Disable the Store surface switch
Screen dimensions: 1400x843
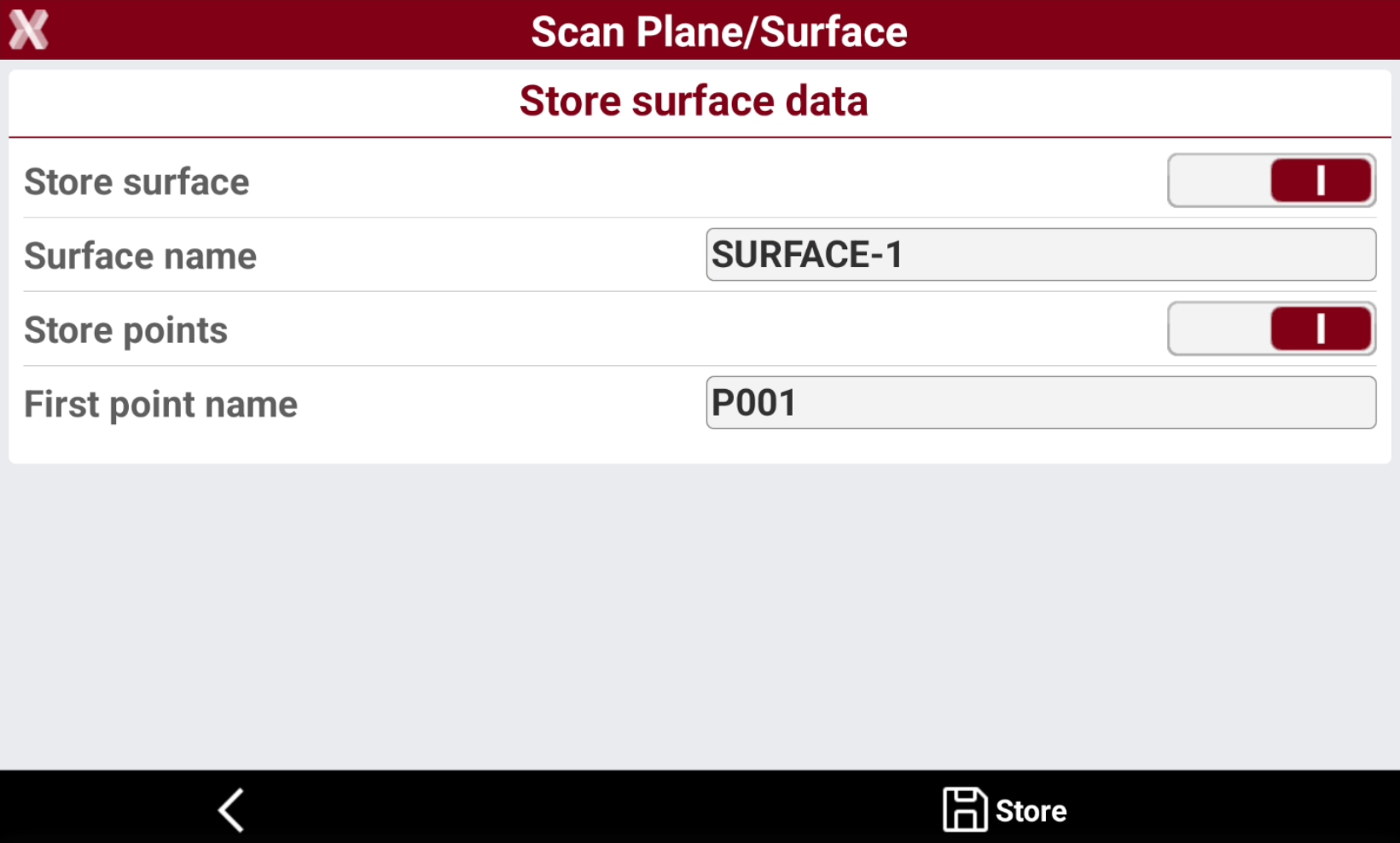(1271, 181)
